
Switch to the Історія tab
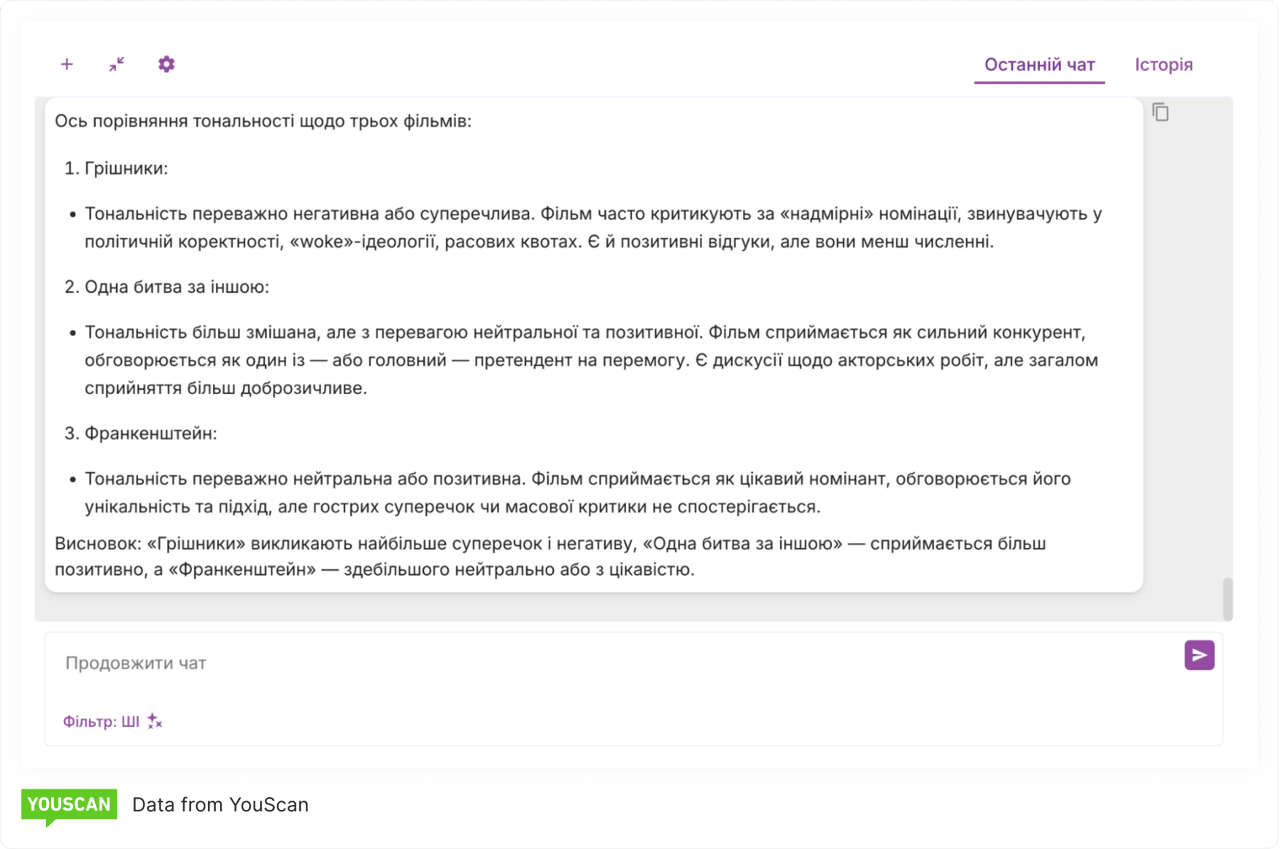coord(1163,63)
